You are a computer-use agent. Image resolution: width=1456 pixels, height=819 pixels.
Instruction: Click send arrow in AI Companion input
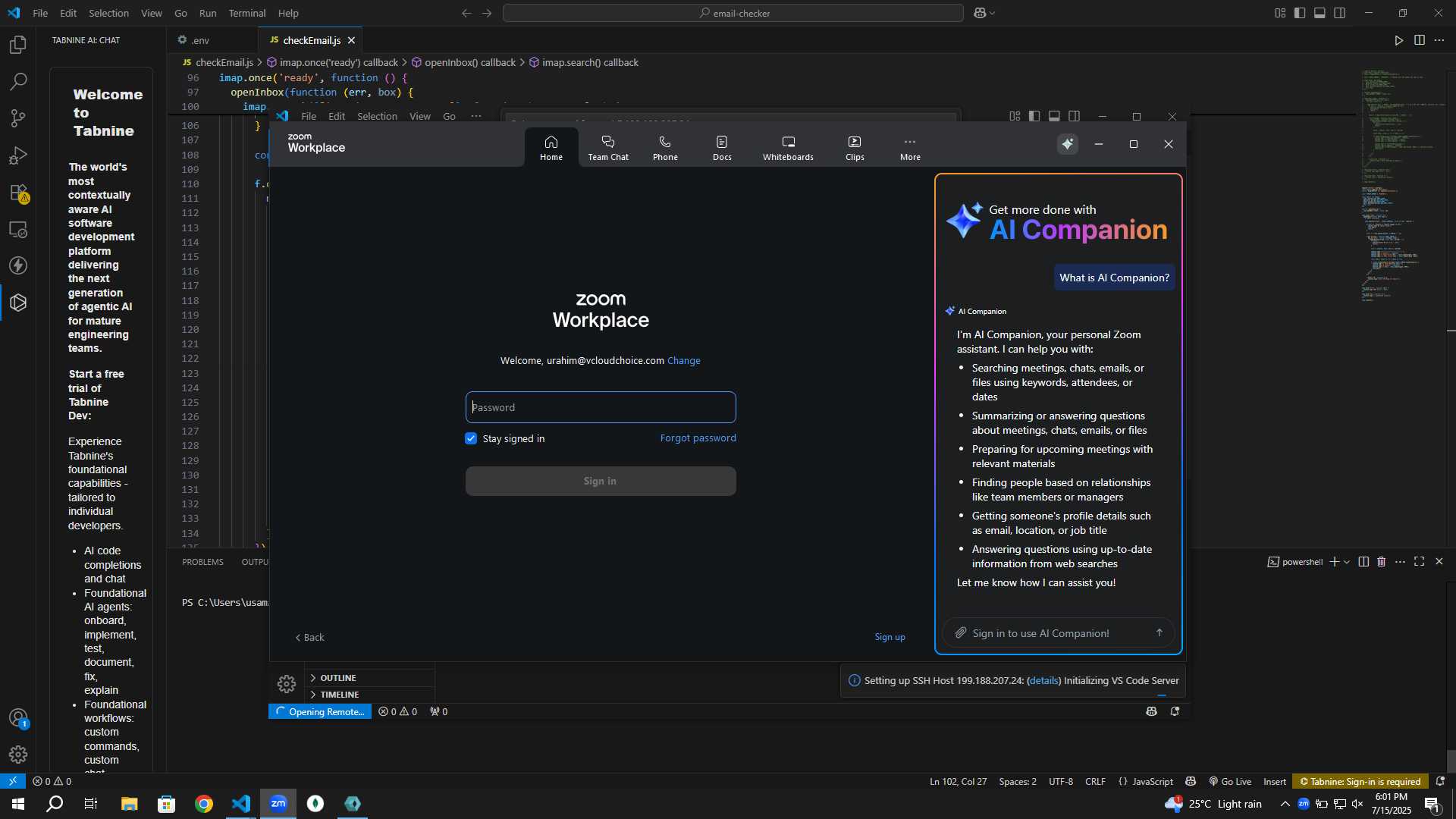click(1159, 632)
